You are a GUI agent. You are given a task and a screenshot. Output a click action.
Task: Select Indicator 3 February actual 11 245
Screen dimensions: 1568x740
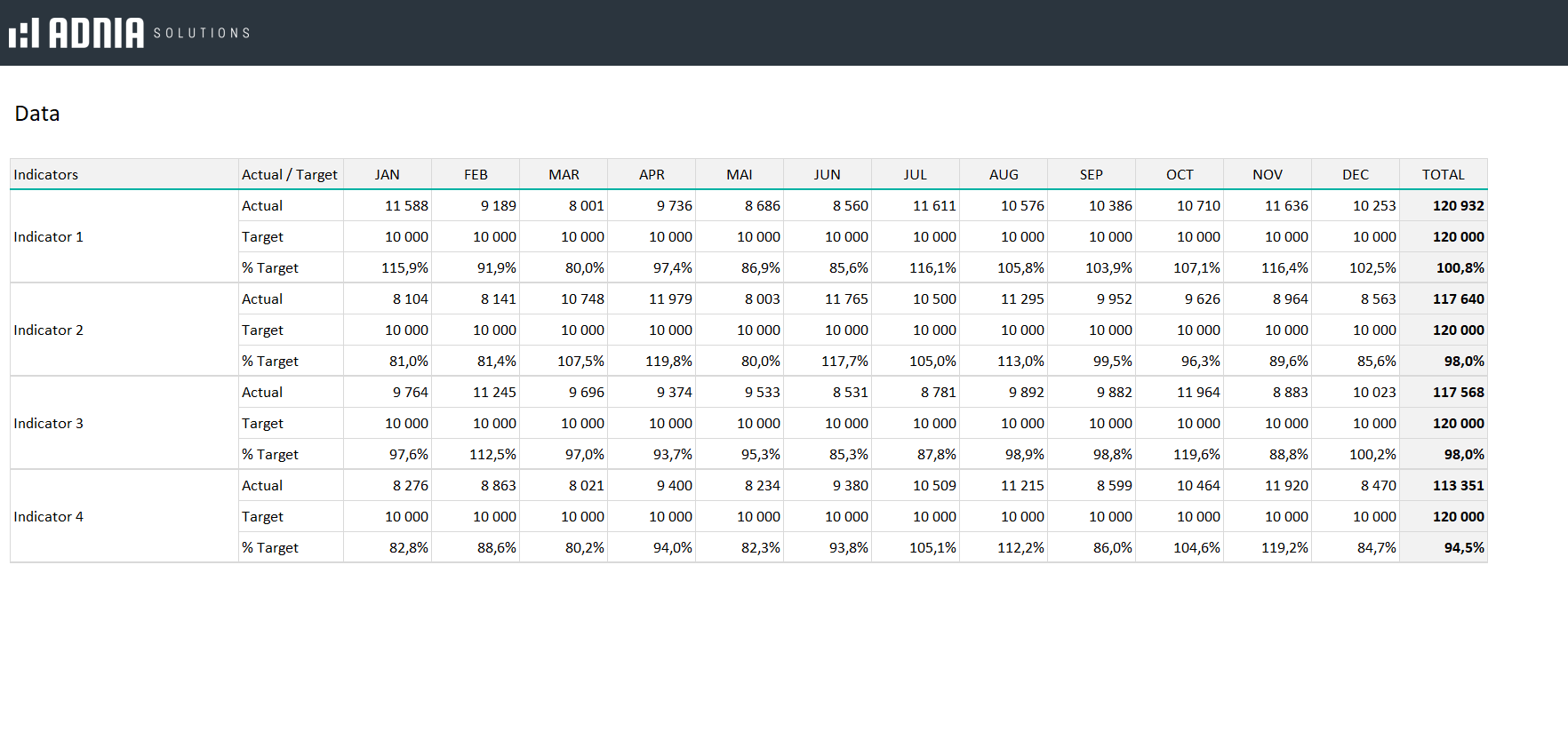(494, 393)
